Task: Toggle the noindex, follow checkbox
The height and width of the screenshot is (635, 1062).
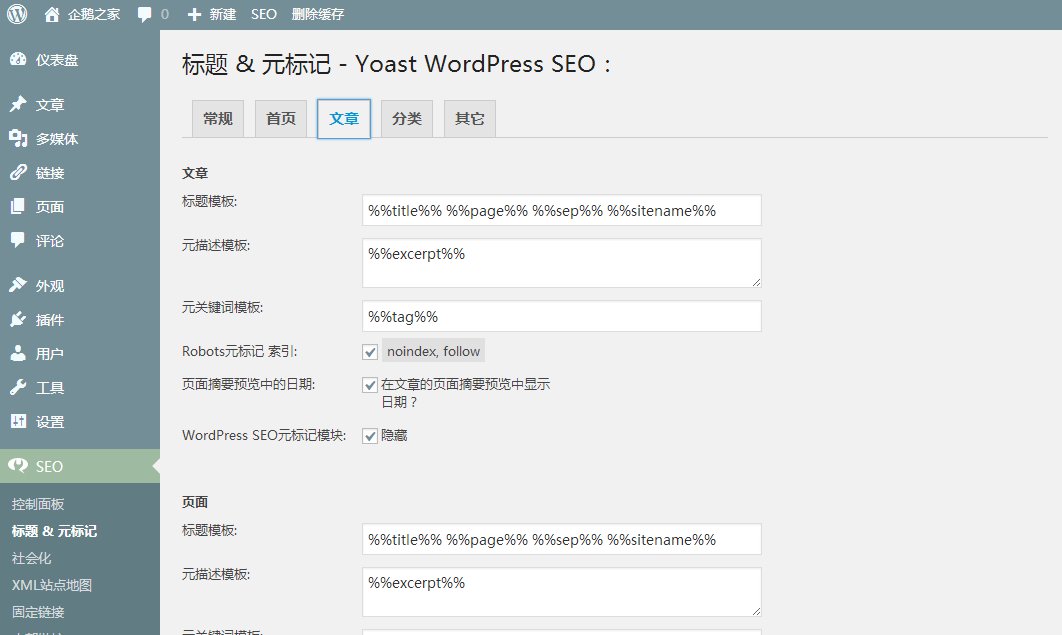Action: tap(370, 352)
